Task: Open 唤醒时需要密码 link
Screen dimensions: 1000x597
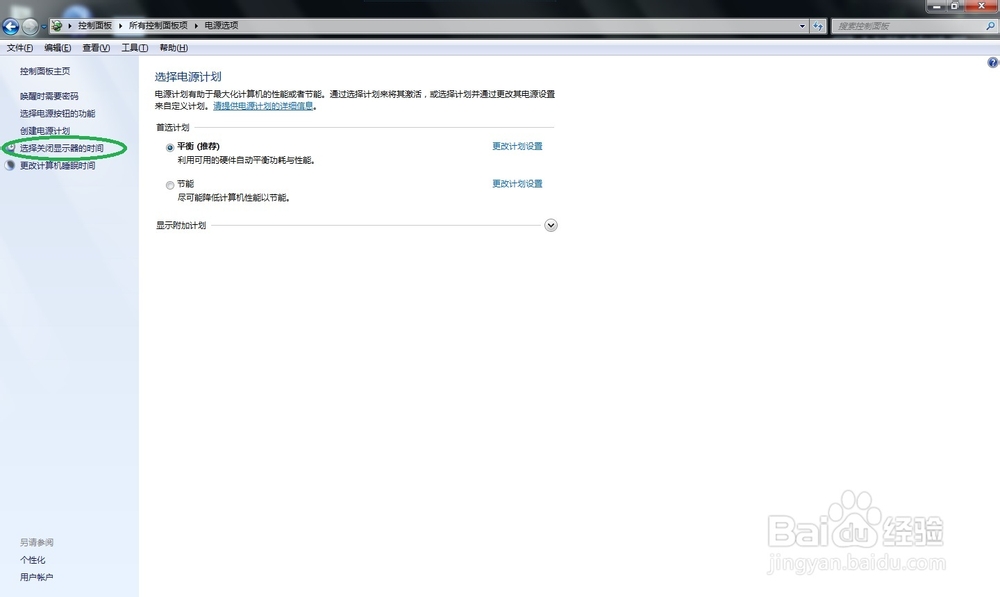Action: tap(49, 96)
